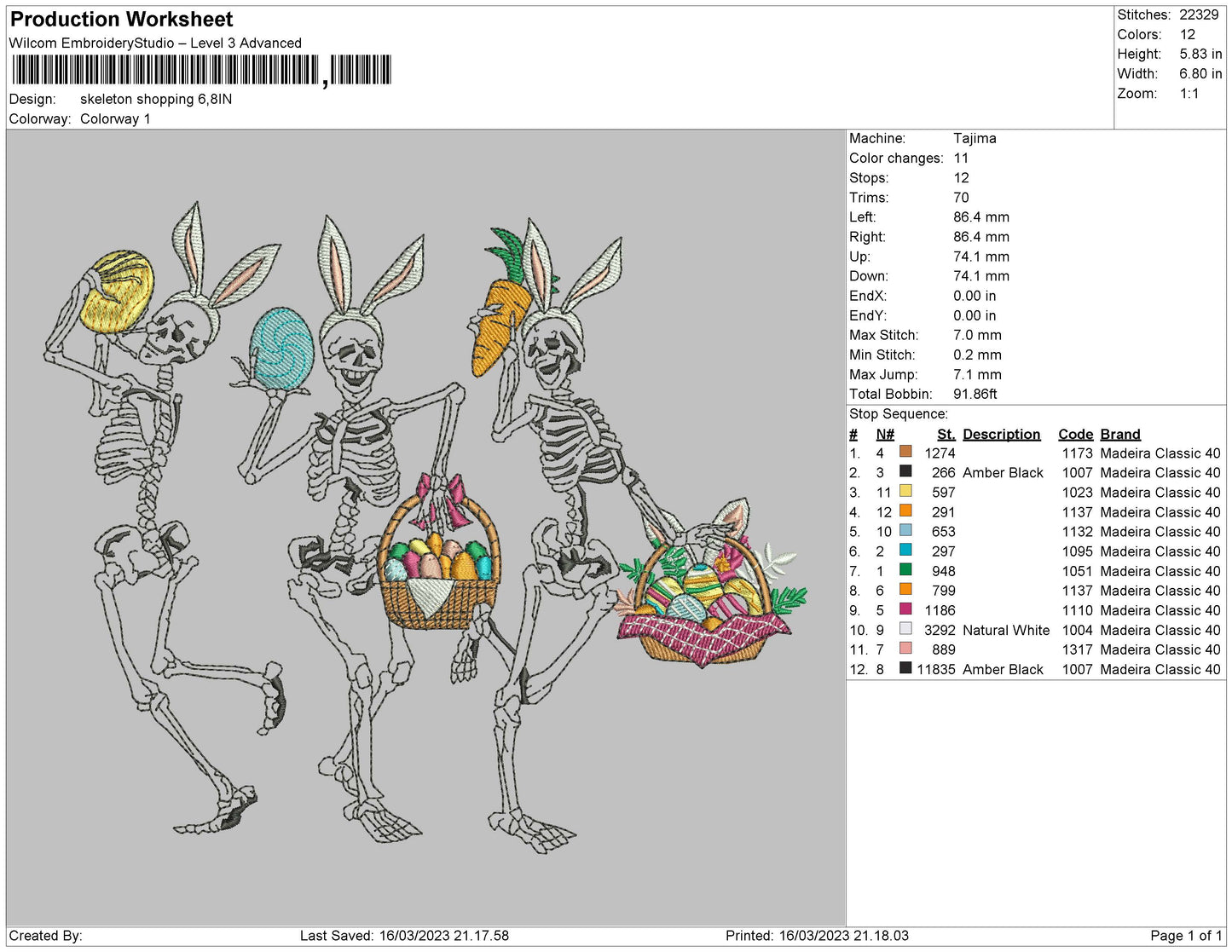Click 'Printed: 16/03/2023 21.18.03' footer text

click(817, 936)
